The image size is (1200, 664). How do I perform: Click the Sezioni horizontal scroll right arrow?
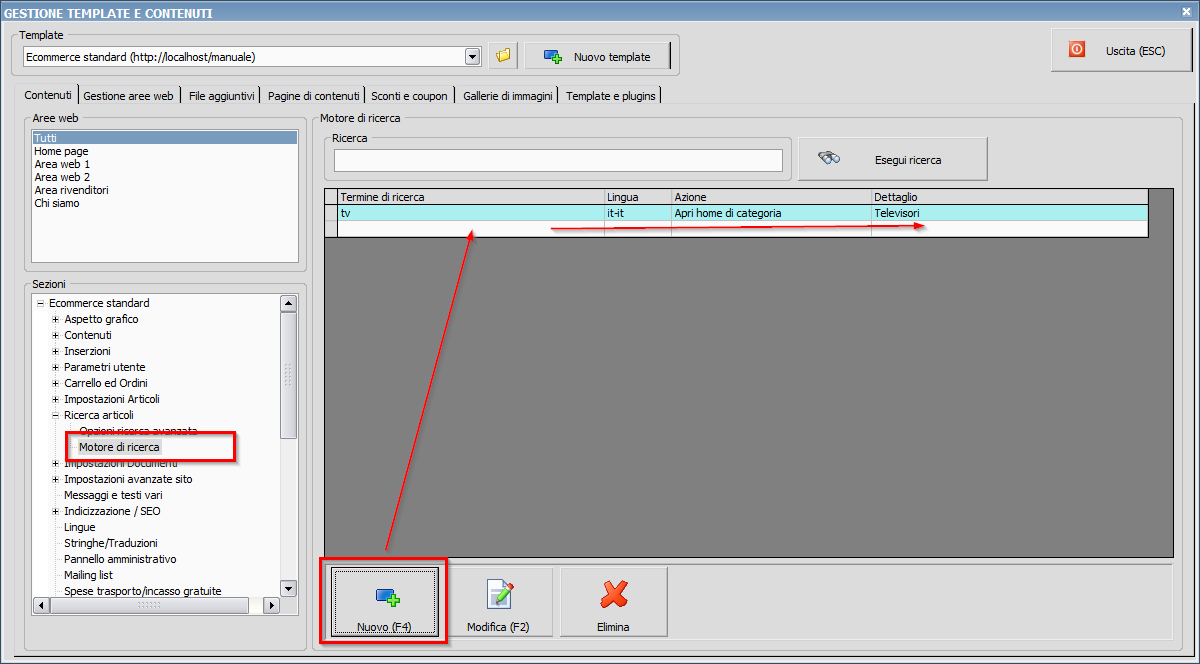270,605
